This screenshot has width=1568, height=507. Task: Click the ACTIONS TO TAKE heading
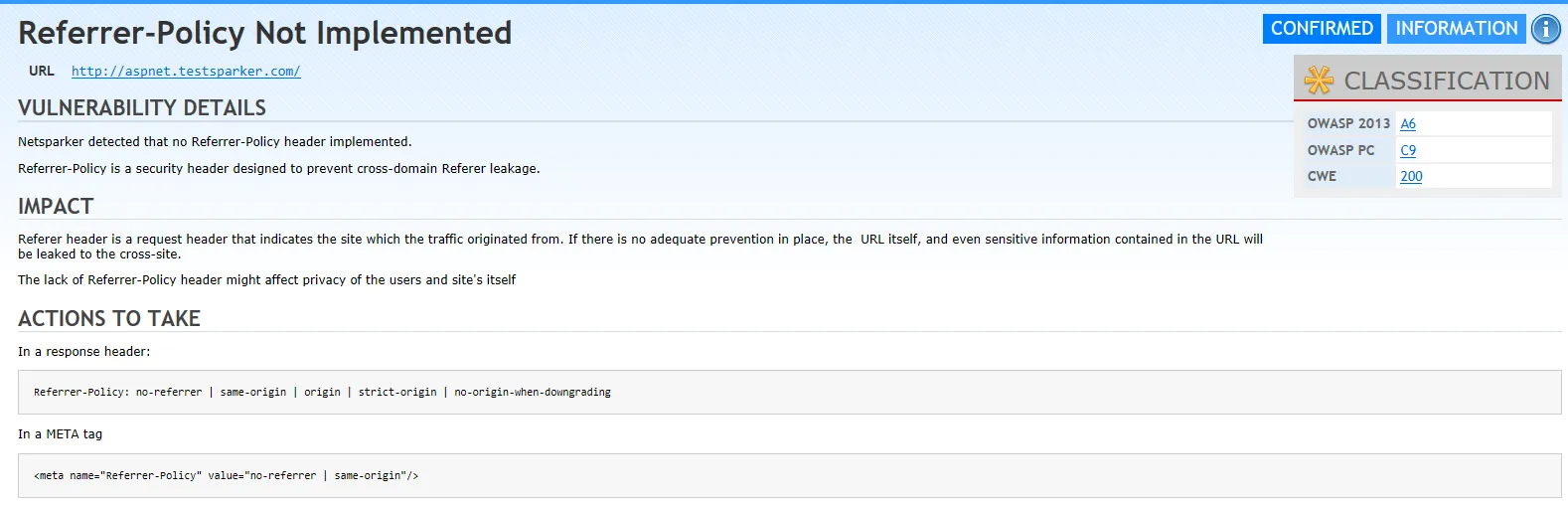click(109, 318)
